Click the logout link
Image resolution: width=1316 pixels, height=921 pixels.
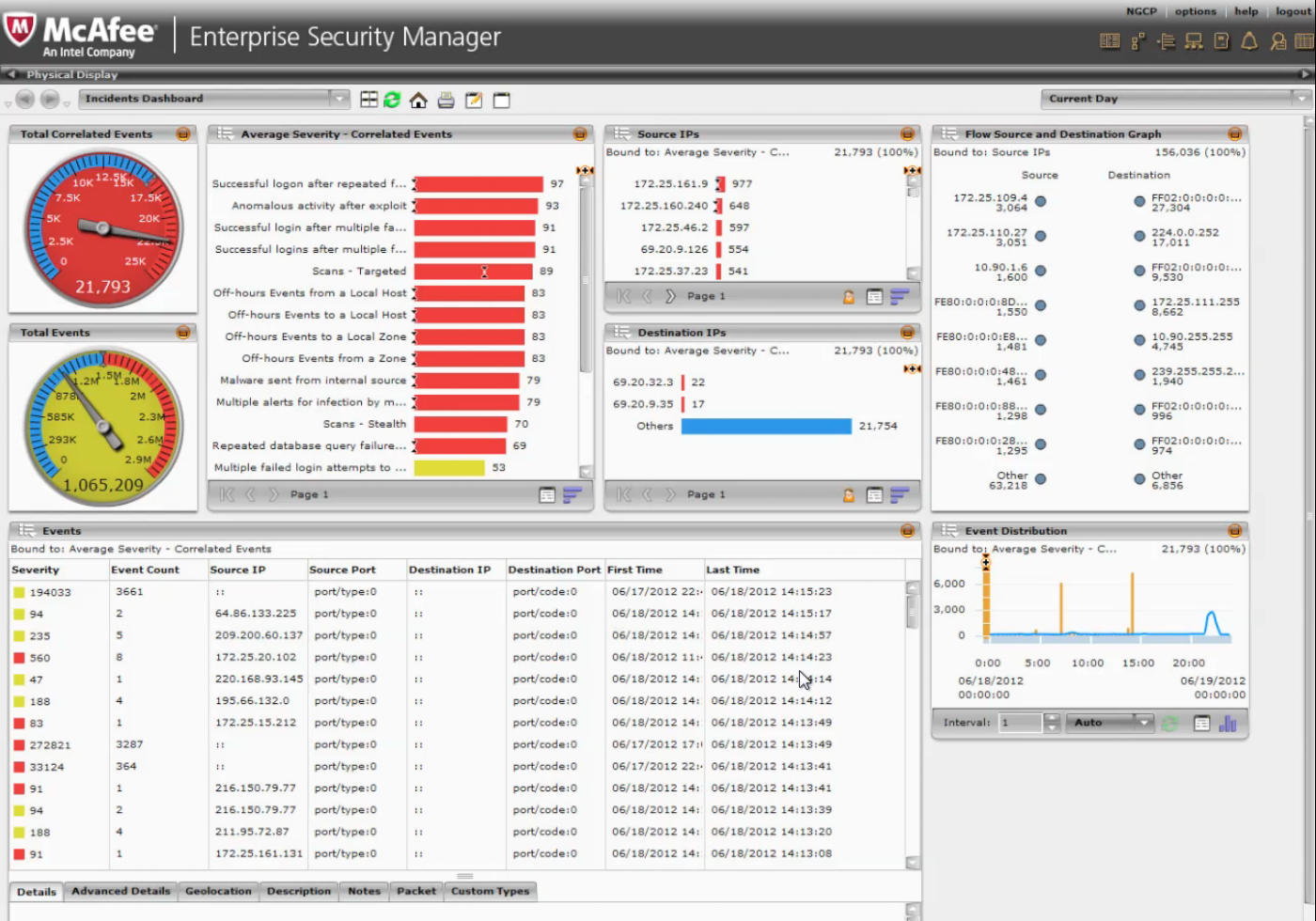pos(1292,11)
